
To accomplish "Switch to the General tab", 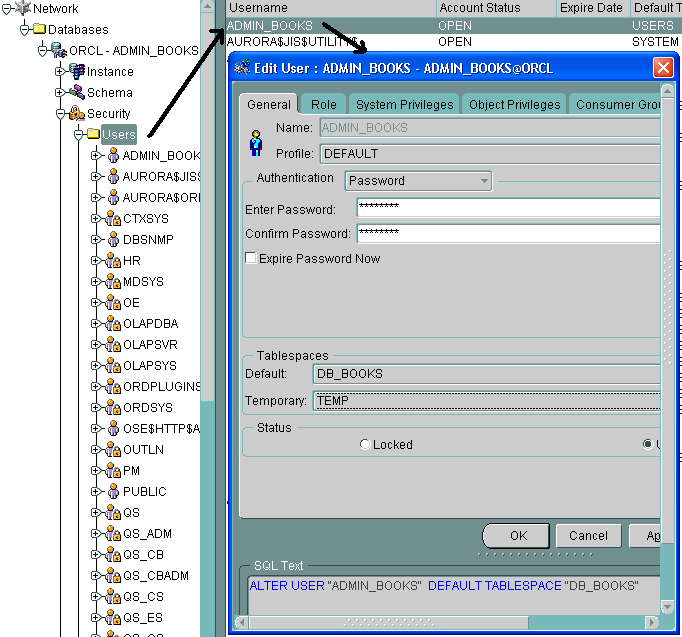I will coord(268,104).
